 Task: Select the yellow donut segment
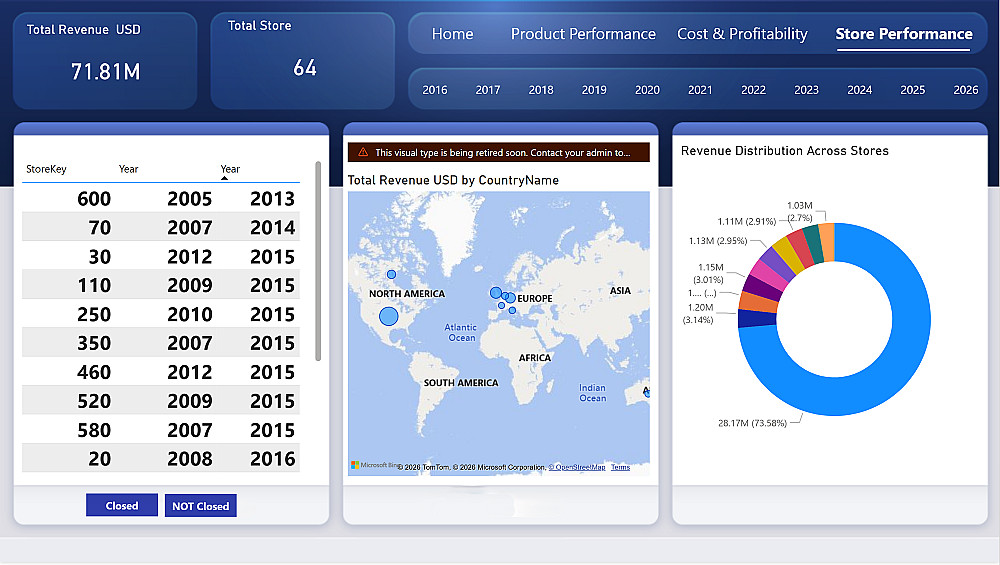[788, 255]
